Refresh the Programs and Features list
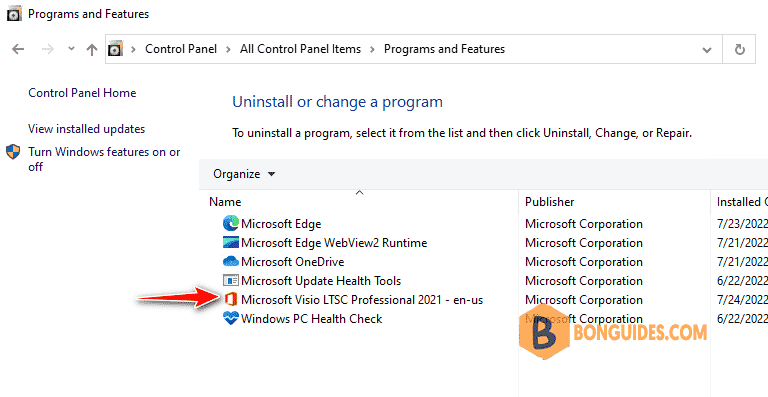The width and height of the screenshot is (768, 397). click(740, 49)
